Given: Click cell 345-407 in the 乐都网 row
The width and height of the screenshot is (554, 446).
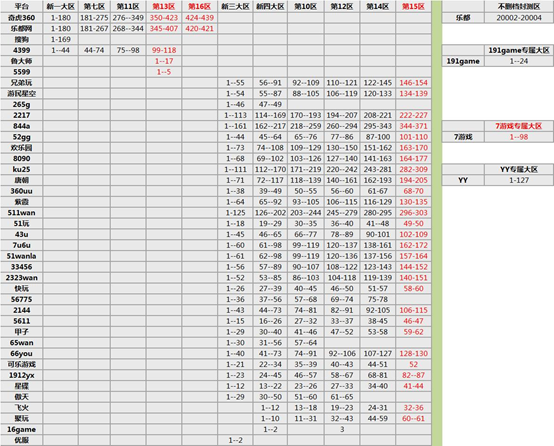Looking at the screenshot, I should (x=164, y=29).
